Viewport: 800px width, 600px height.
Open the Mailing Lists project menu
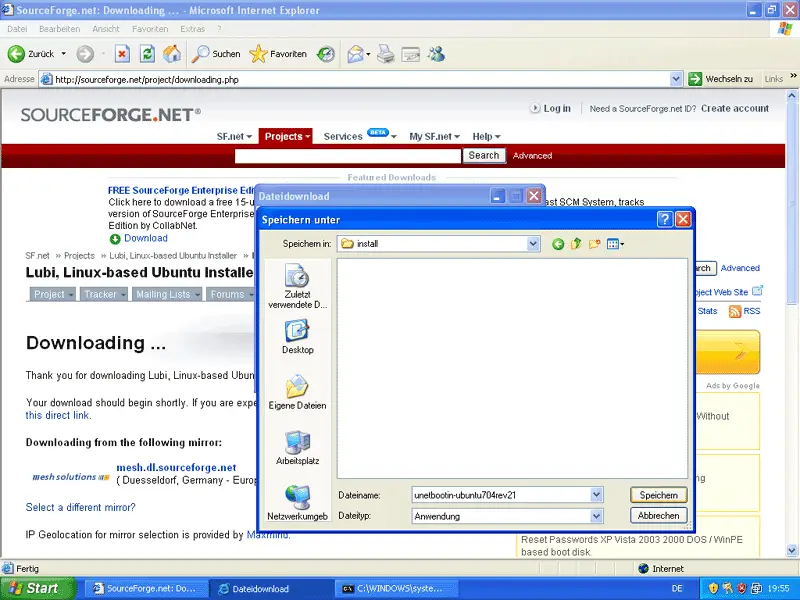click(166, 294)
